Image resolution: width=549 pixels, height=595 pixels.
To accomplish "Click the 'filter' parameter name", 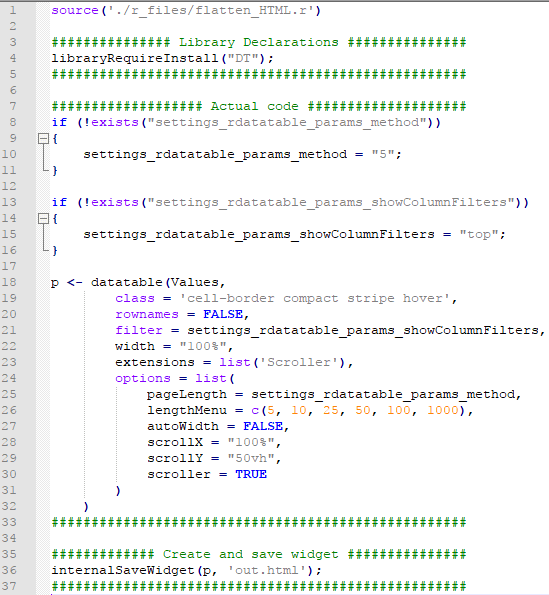I will (x=139, y=330).
